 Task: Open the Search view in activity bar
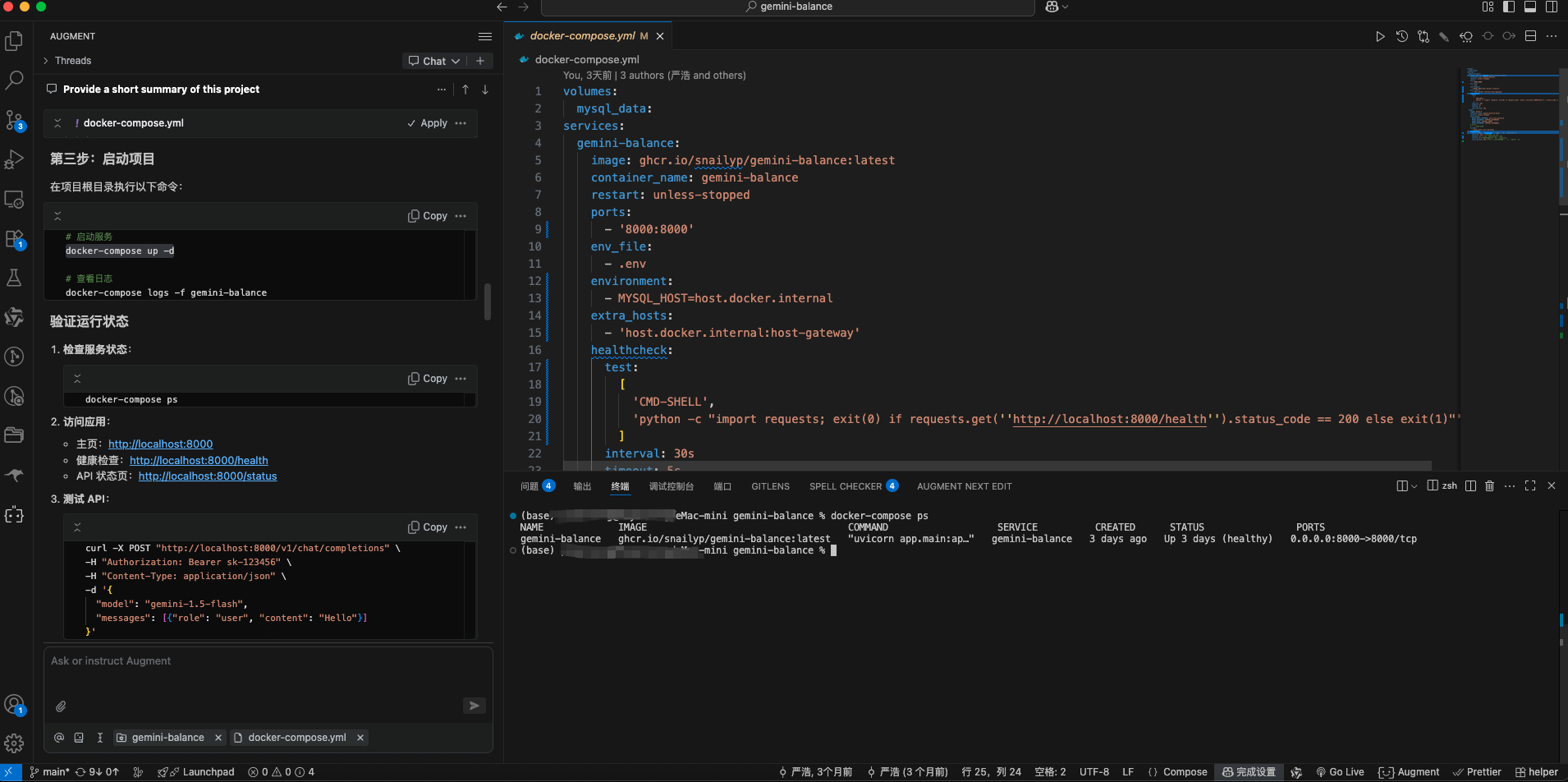14,80
